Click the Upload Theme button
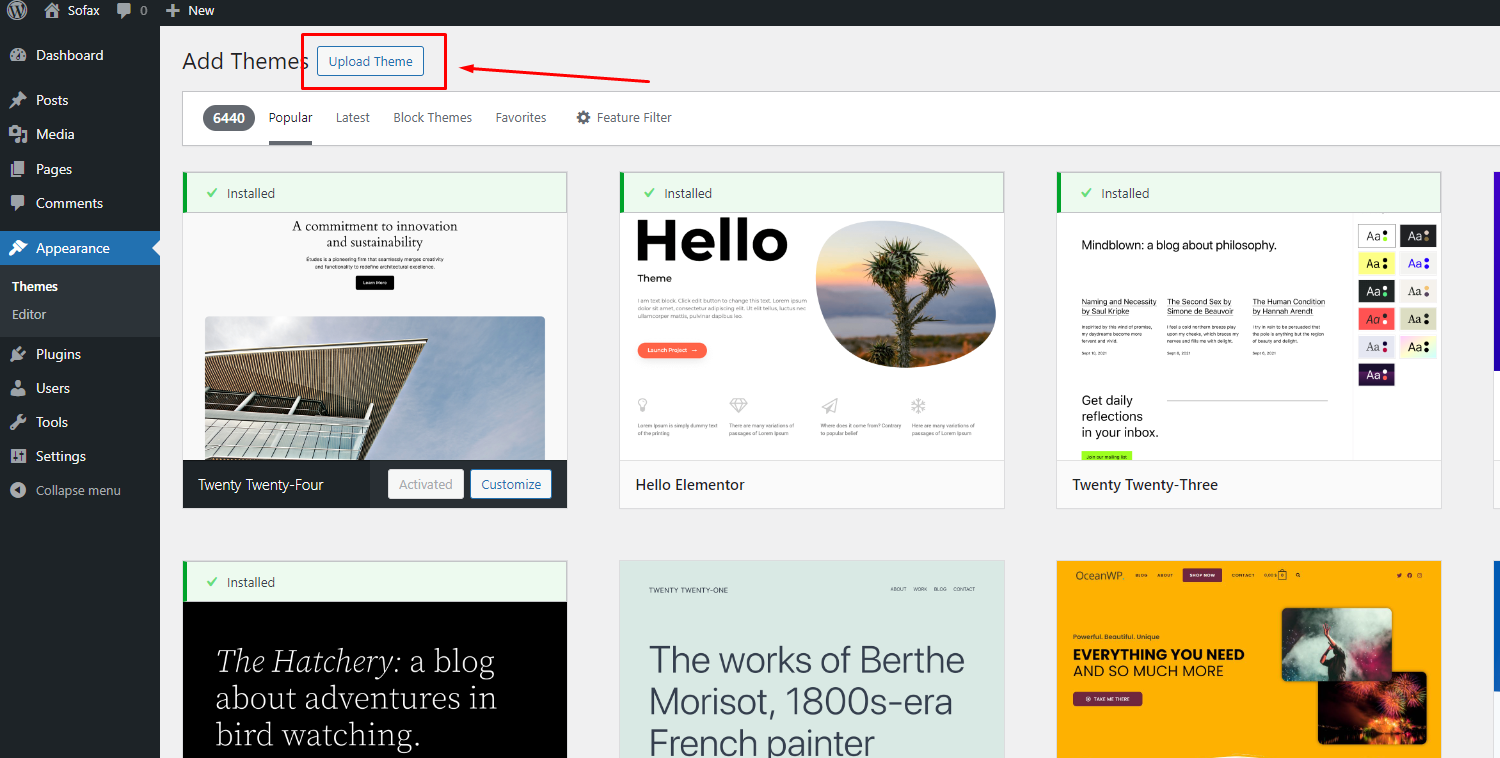 pos(371,61)
